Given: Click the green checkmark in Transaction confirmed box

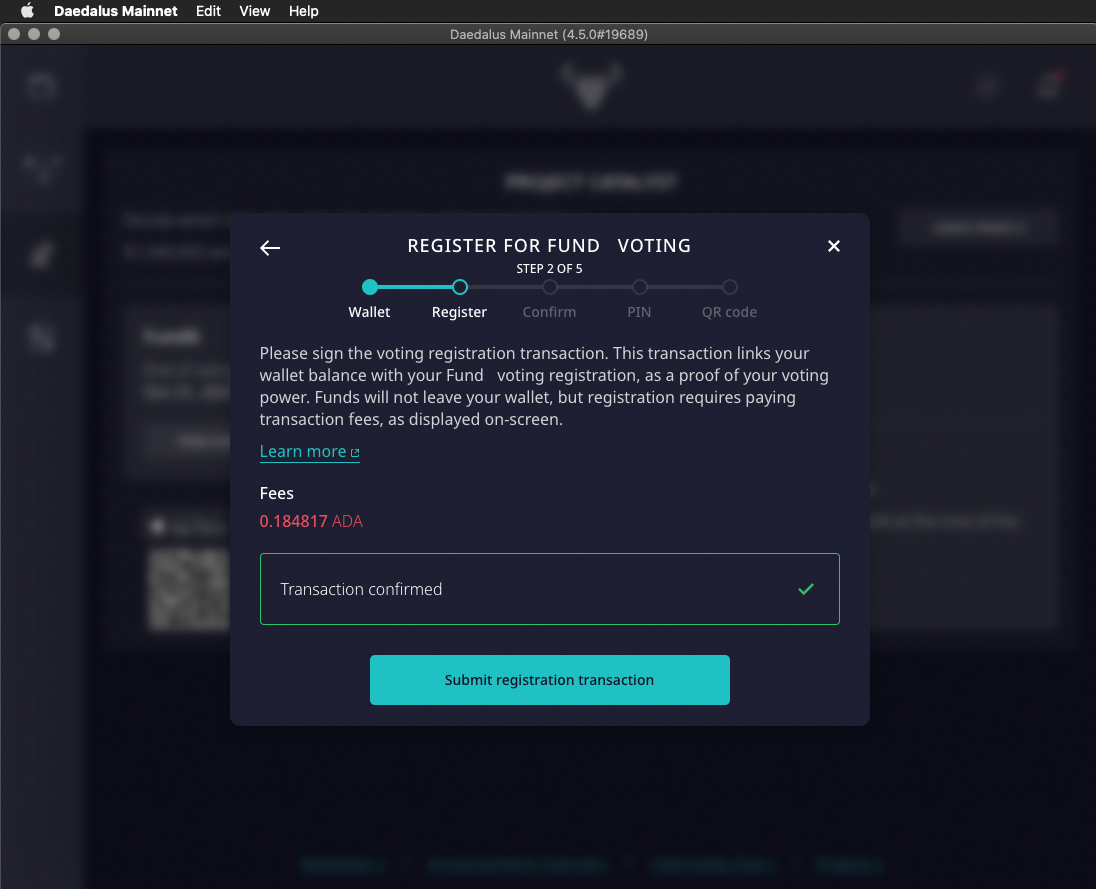Looking at the screenshot, I should 806,590.
